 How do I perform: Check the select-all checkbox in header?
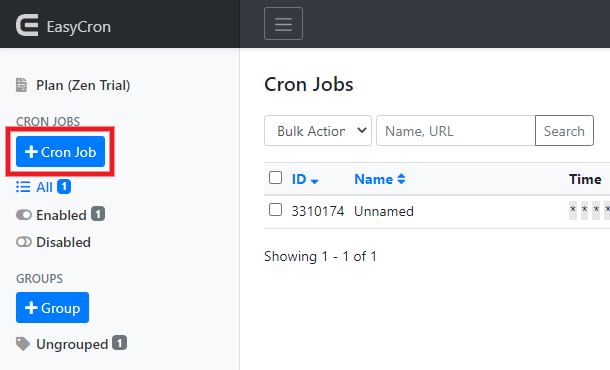point(275,178)
